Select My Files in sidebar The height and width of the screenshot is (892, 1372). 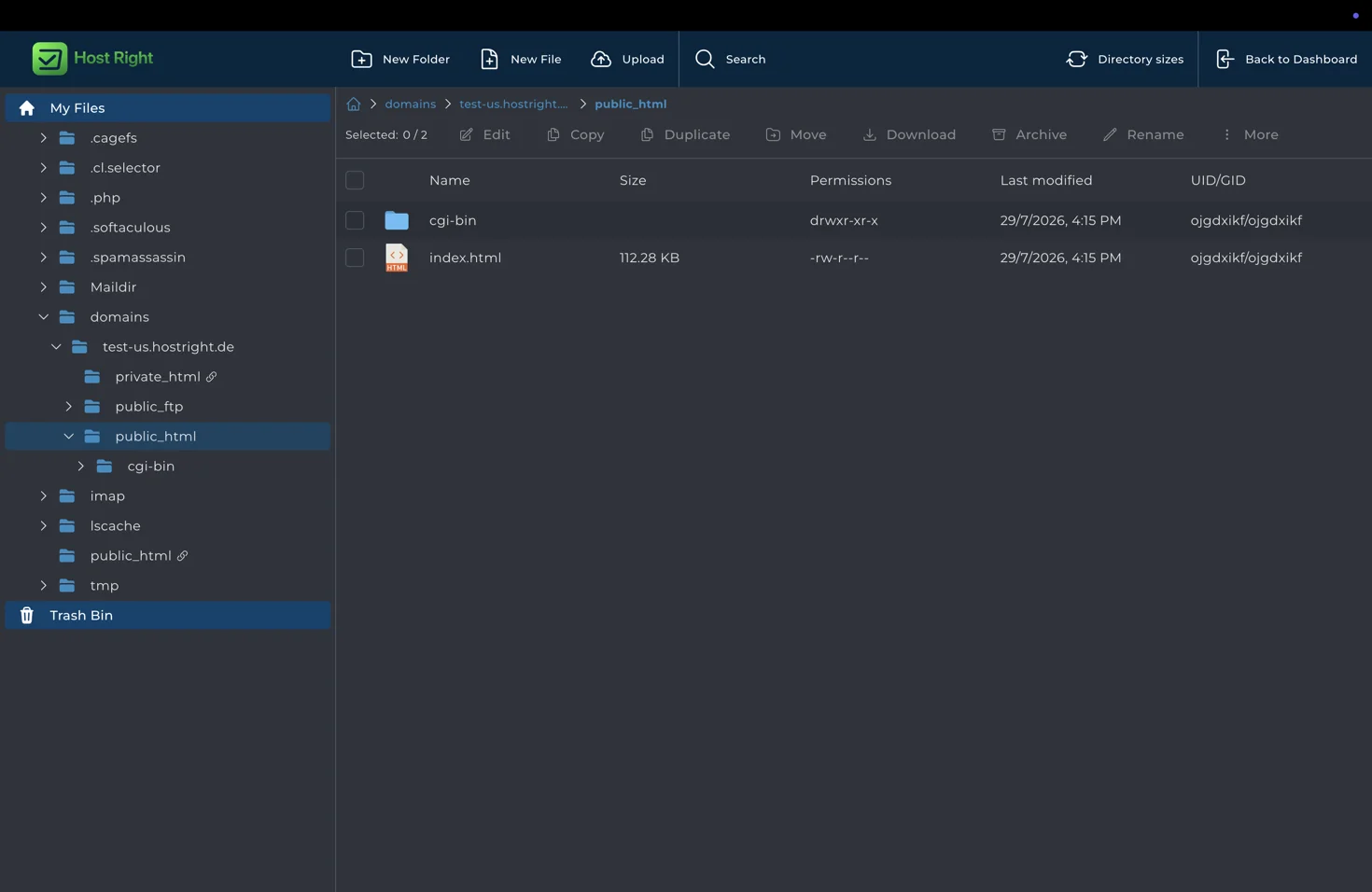pos(168,108)
